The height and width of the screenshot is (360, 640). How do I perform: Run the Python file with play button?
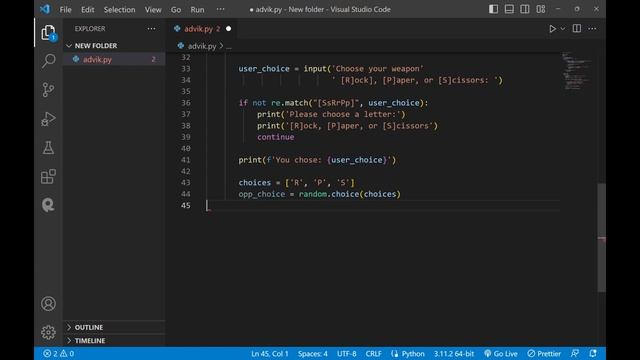click(x=552, y=29)
